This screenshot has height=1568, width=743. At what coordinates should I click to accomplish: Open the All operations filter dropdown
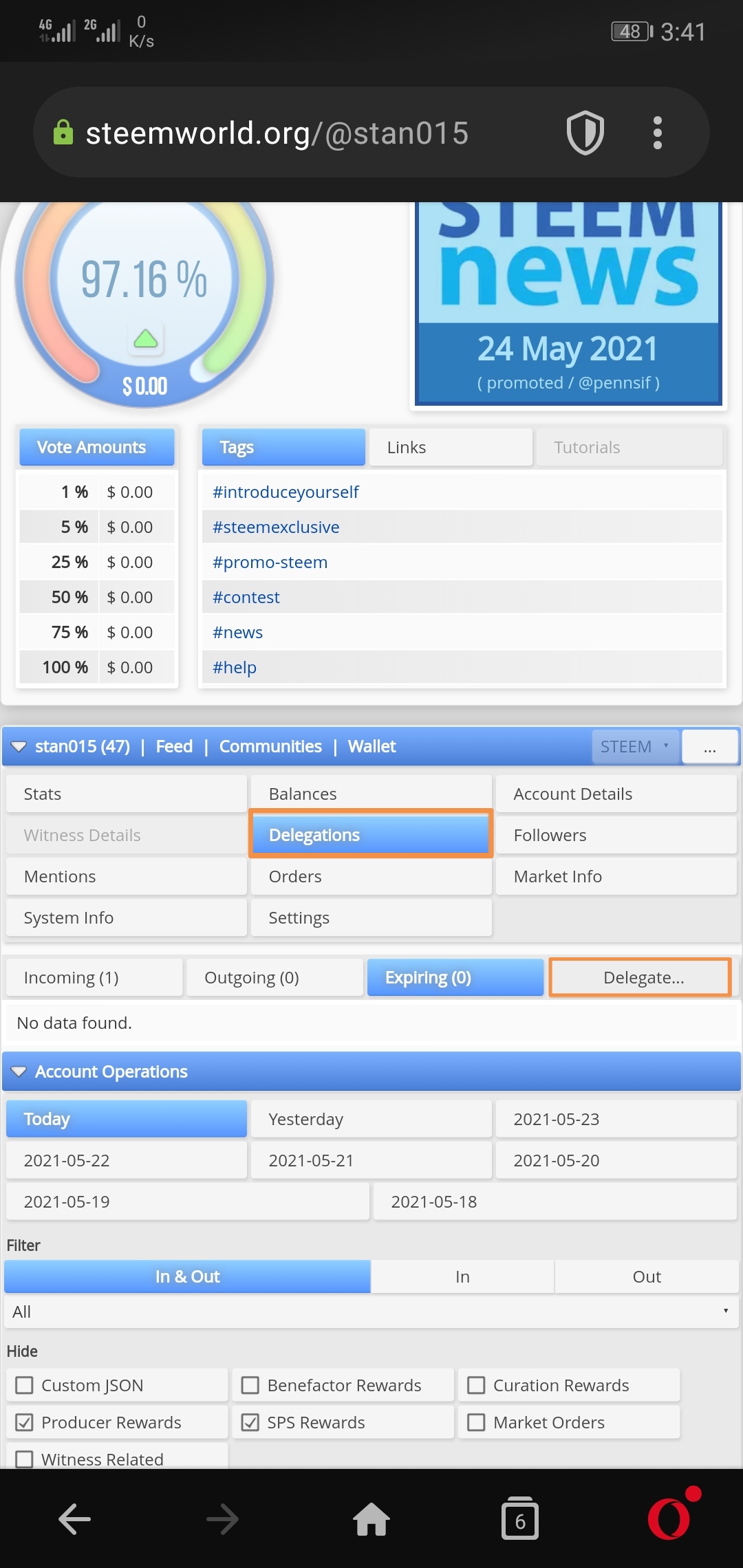point(371,1311)
